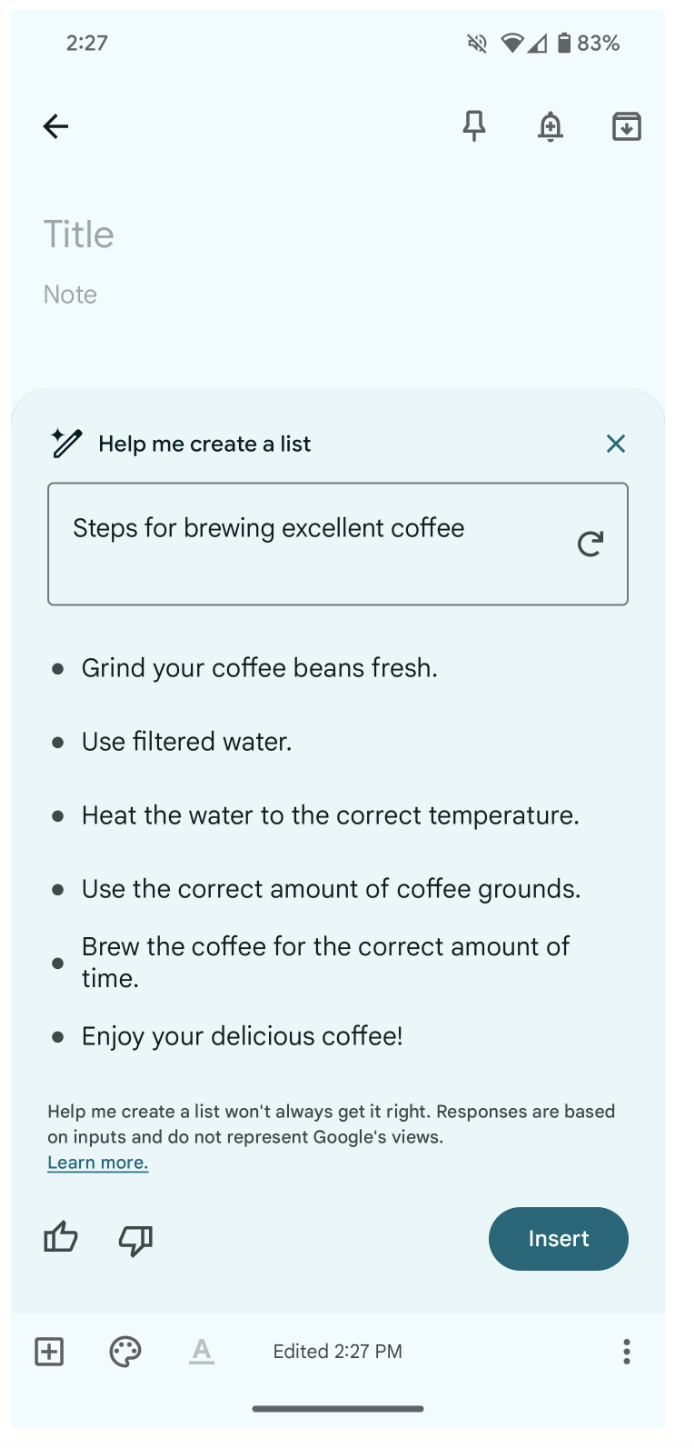
Task: Give thumbs down feedback on list
Action: click(135, 1240)
